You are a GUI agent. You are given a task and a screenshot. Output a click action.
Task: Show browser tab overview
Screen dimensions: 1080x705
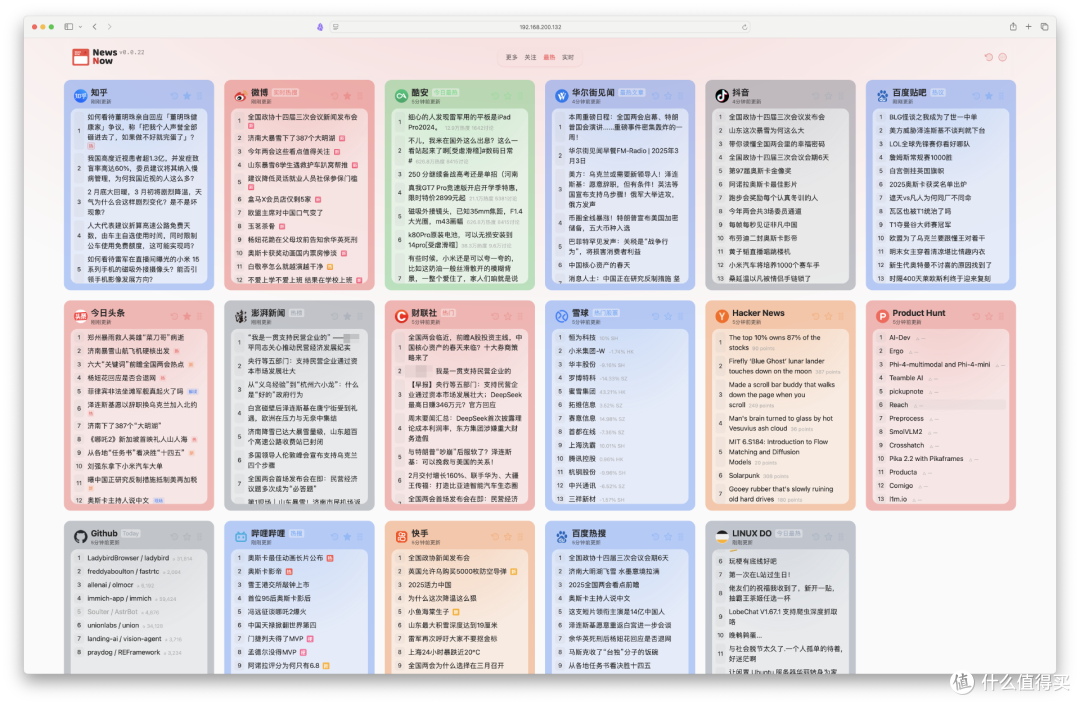click(x=1044, y=27)
